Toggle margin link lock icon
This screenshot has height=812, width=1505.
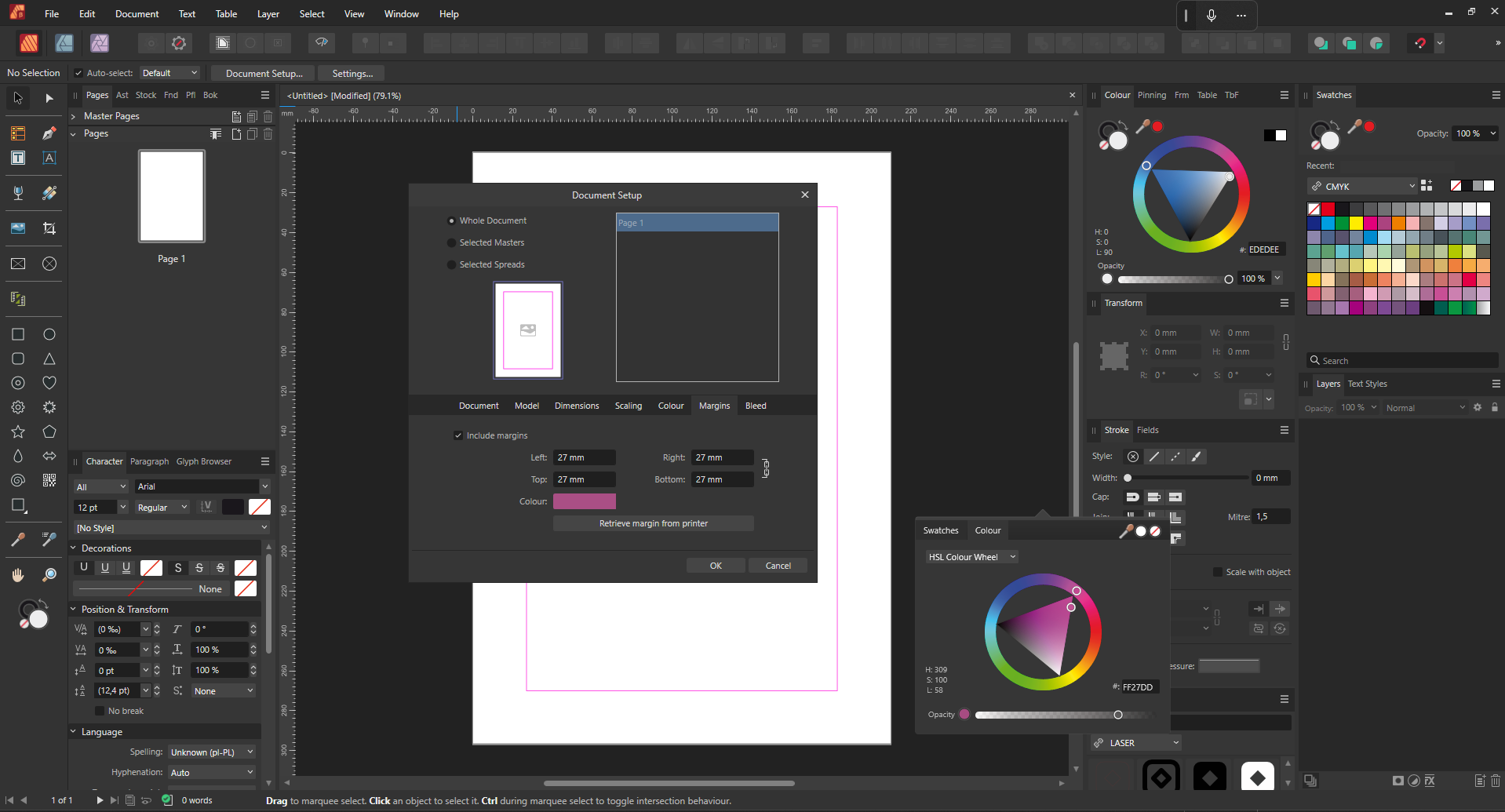pyautogui.click(x=766, y=468)
